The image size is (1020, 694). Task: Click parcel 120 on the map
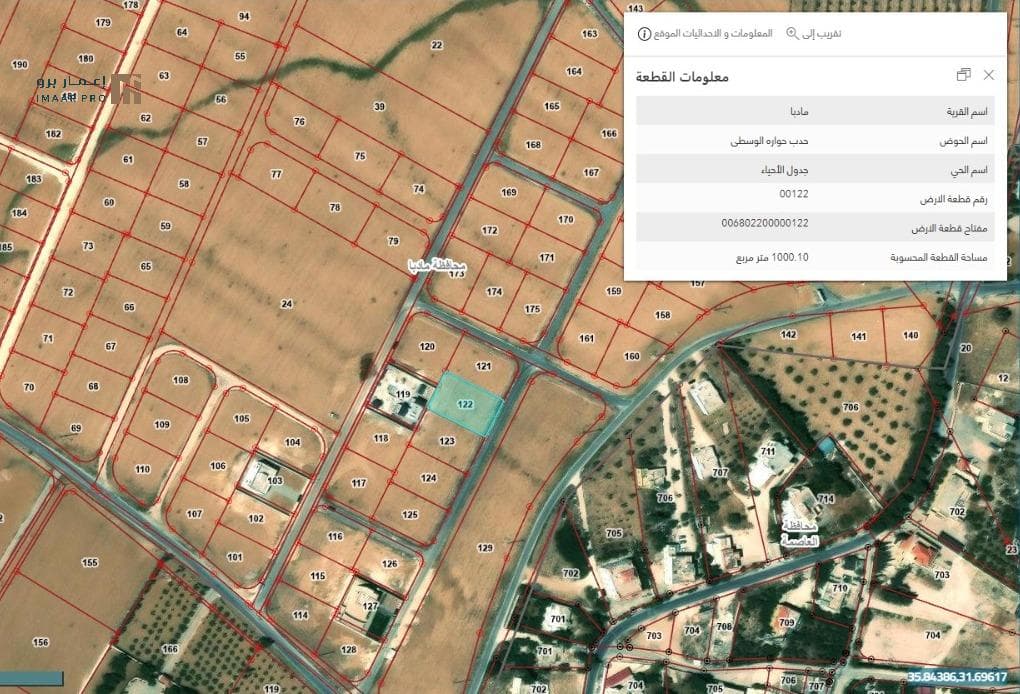(427, 346)
